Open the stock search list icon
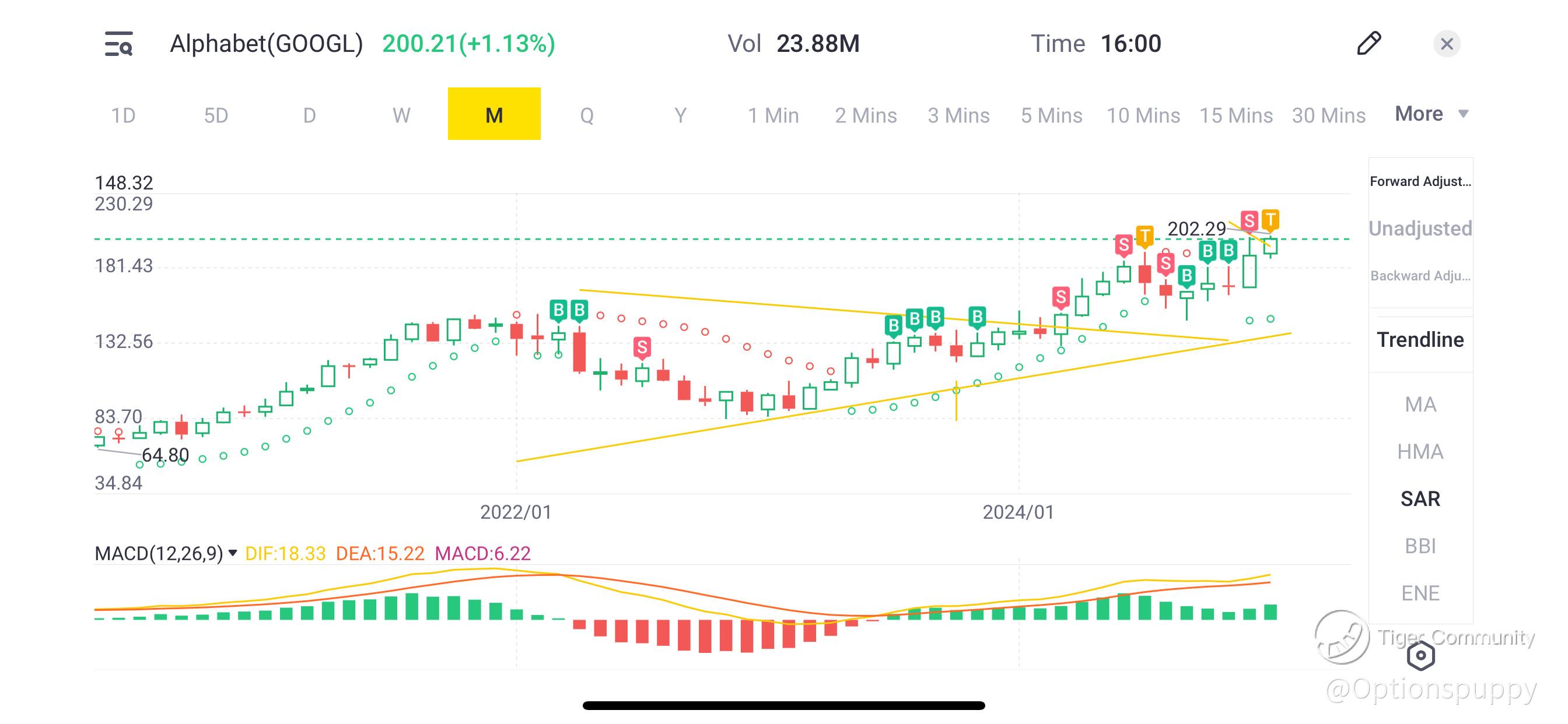This screenshot has width=1568, height=724. [118, 44]
